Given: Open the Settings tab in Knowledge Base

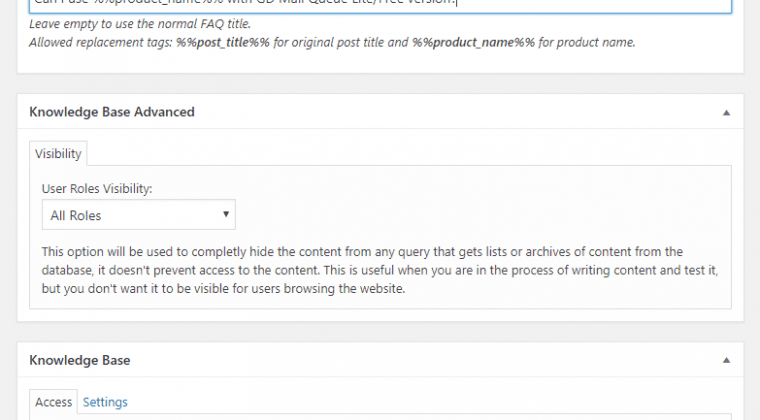Looking at the screenshot, I should pos(105,402).
